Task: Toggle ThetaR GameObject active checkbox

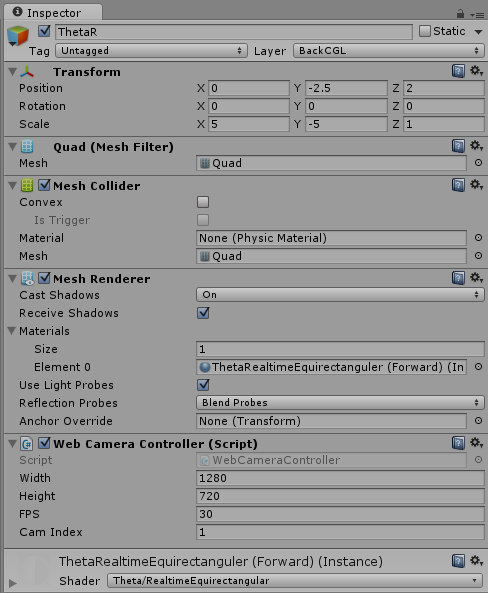Action: [x=44, y=31]
